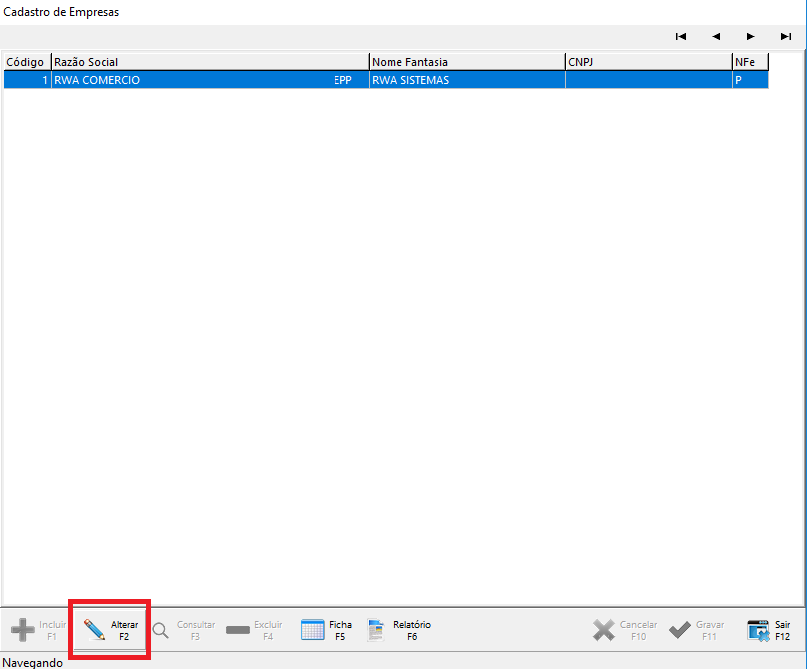This screenshot has width=807, height=669.
Task: Jump to last record arrow
Action: tap(785, 37)
